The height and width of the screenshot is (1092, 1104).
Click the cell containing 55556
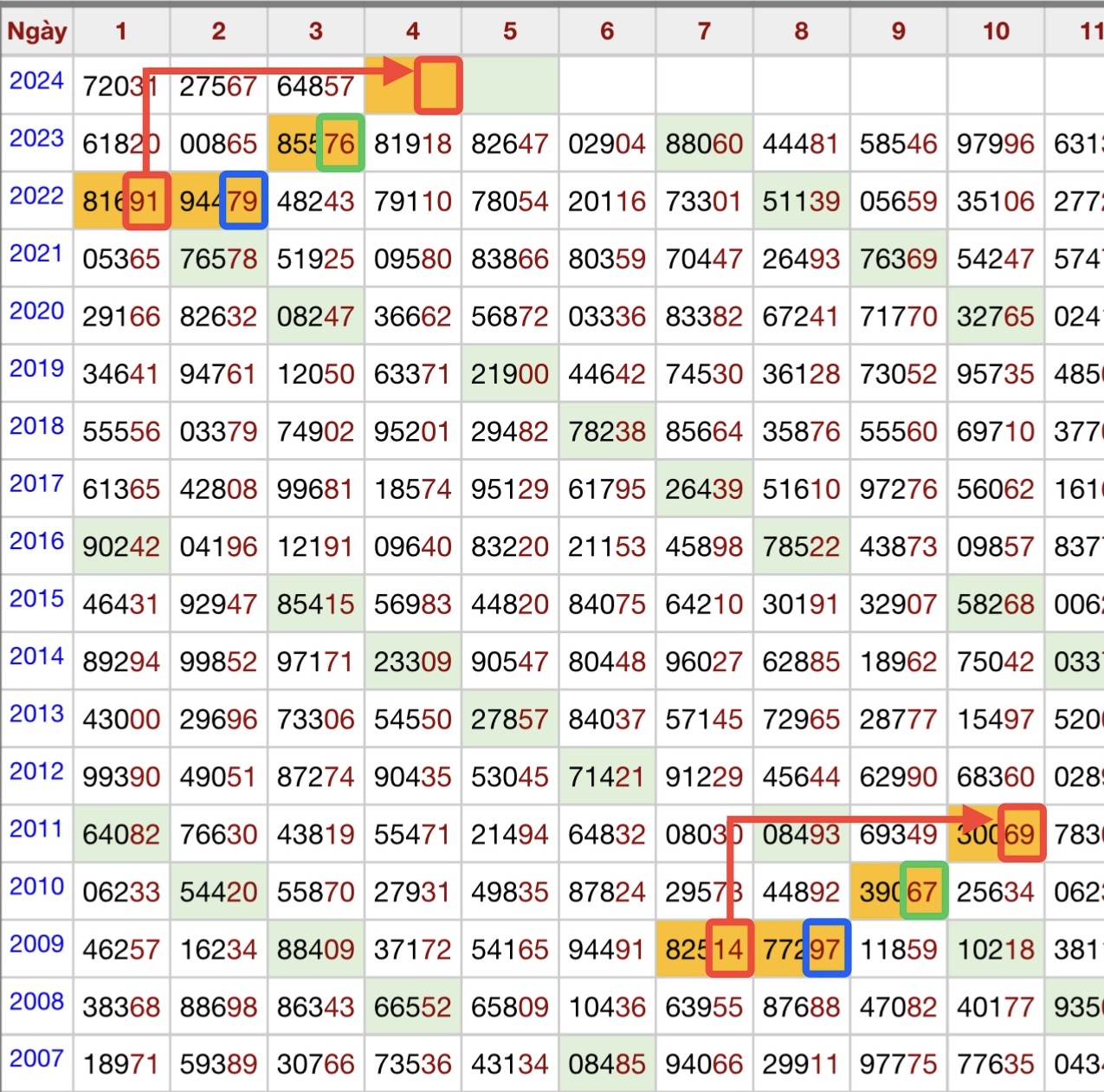pyautogui.click(x=122, y=431)
